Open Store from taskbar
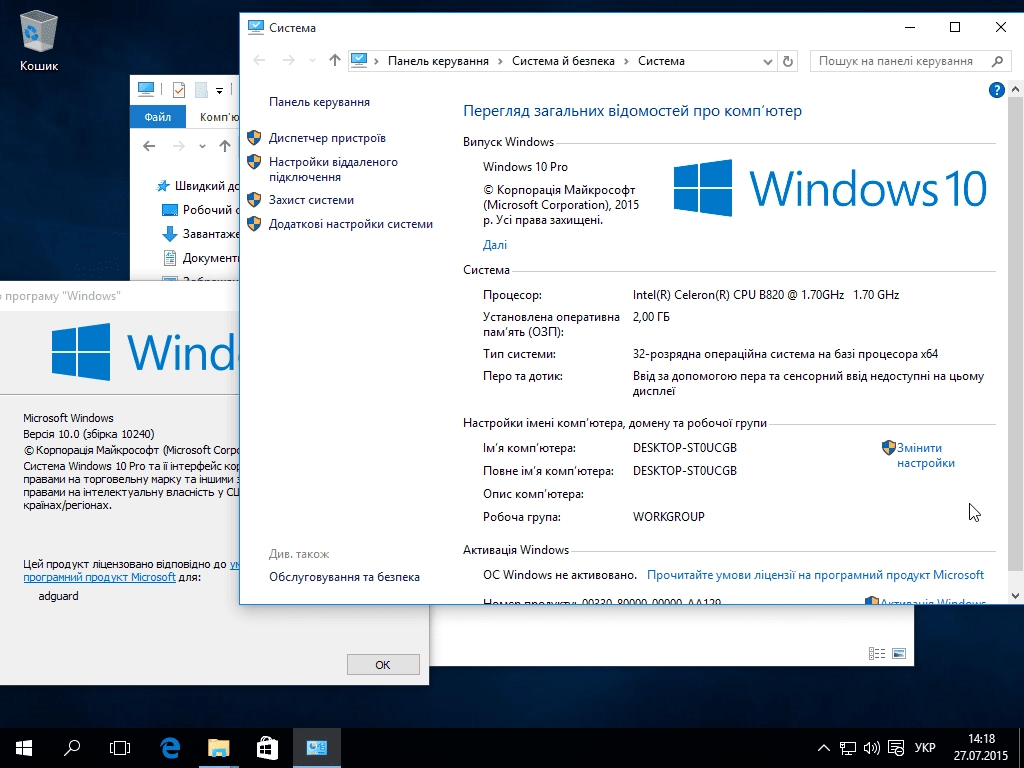The image size is (1024, 768). coord(267,748)
